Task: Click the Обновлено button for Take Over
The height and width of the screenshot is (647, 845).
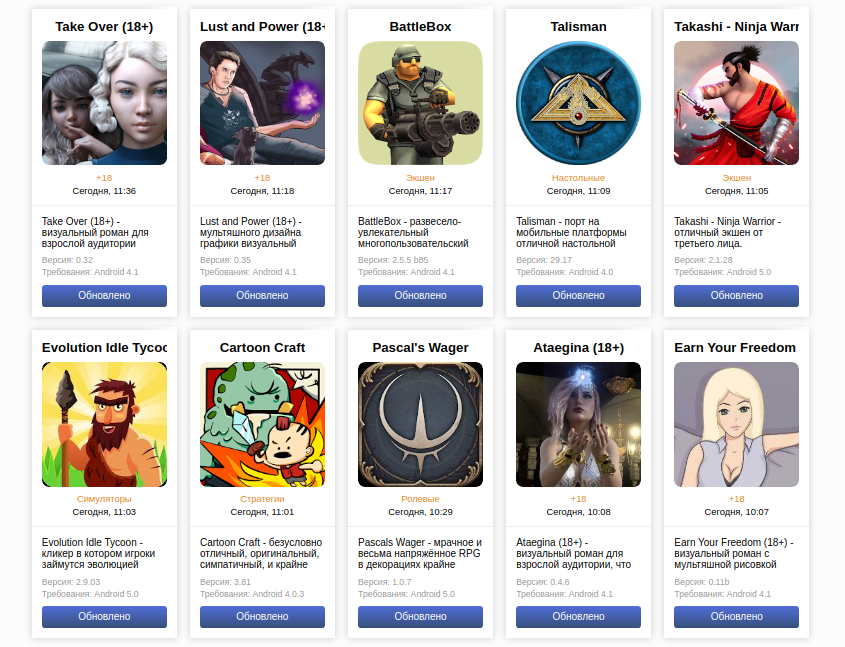Action: (x=104, y=296)
